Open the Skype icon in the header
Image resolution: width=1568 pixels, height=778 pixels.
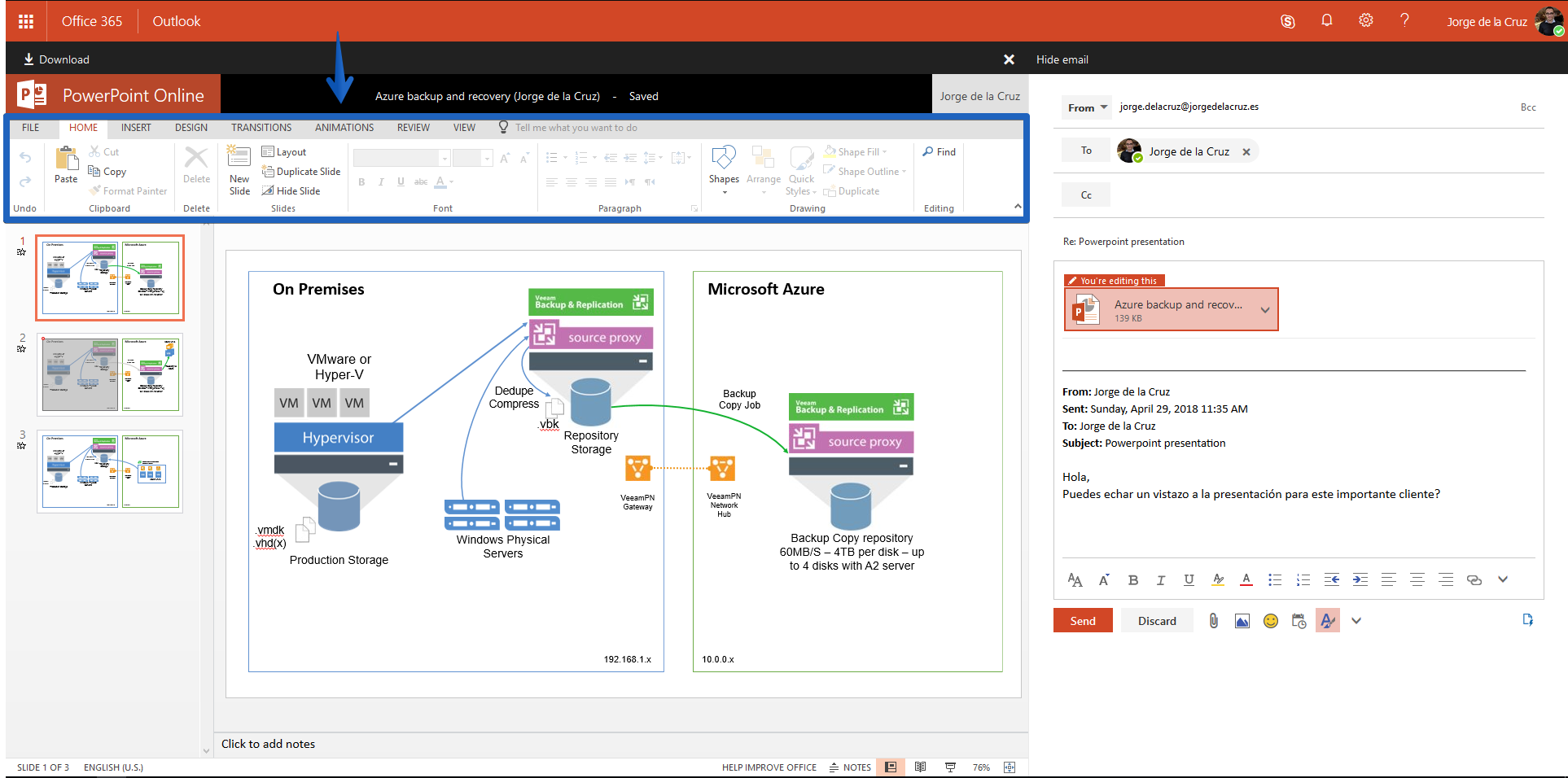pyautogui.click(x=1287, y=21)
